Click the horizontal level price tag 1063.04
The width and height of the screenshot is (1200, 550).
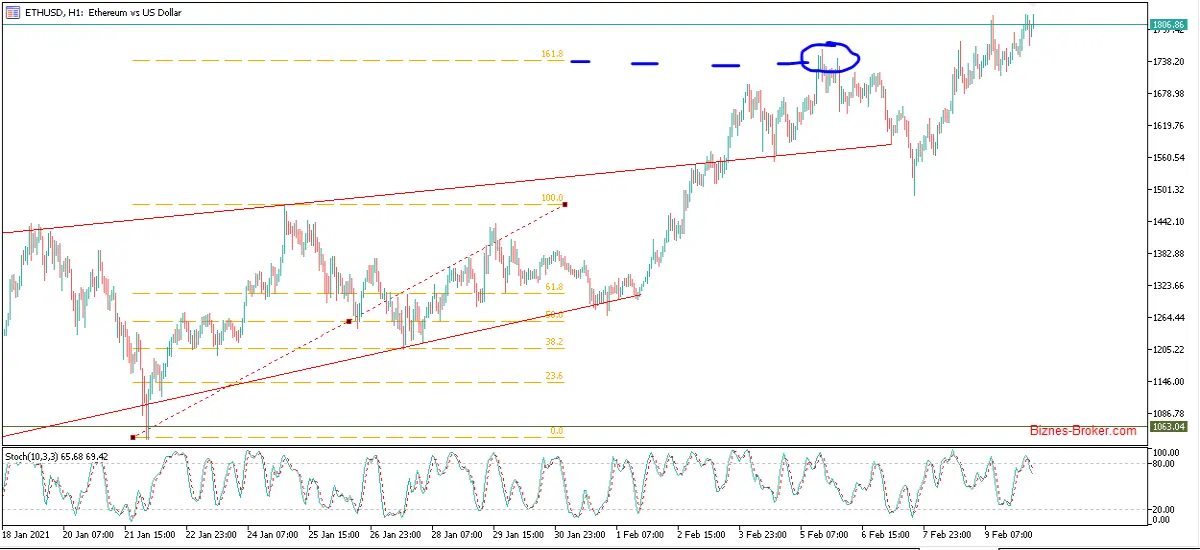click(x=1169, y=426)
